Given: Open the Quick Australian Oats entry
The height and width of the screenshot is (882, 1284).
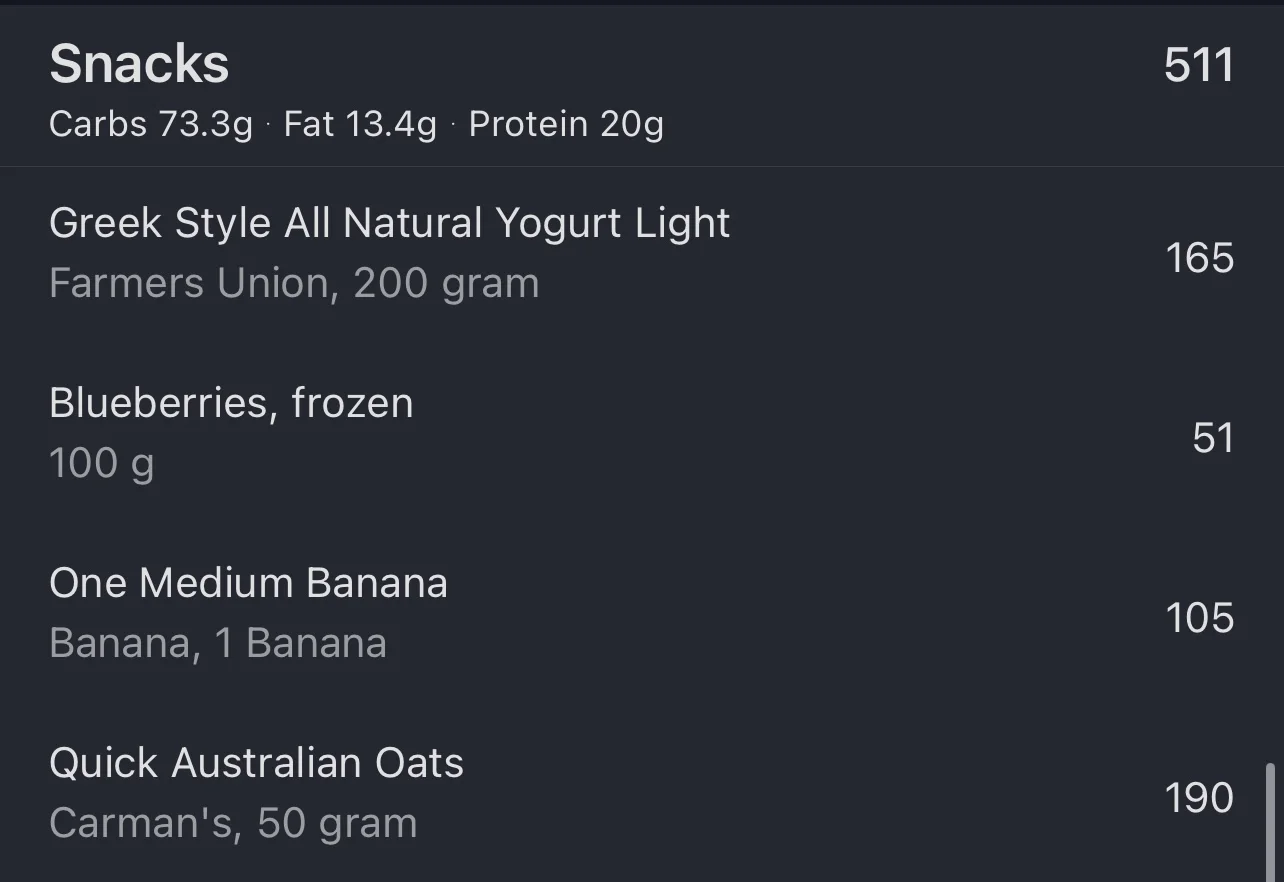Looking at the screenshot, I should (256, 763).
